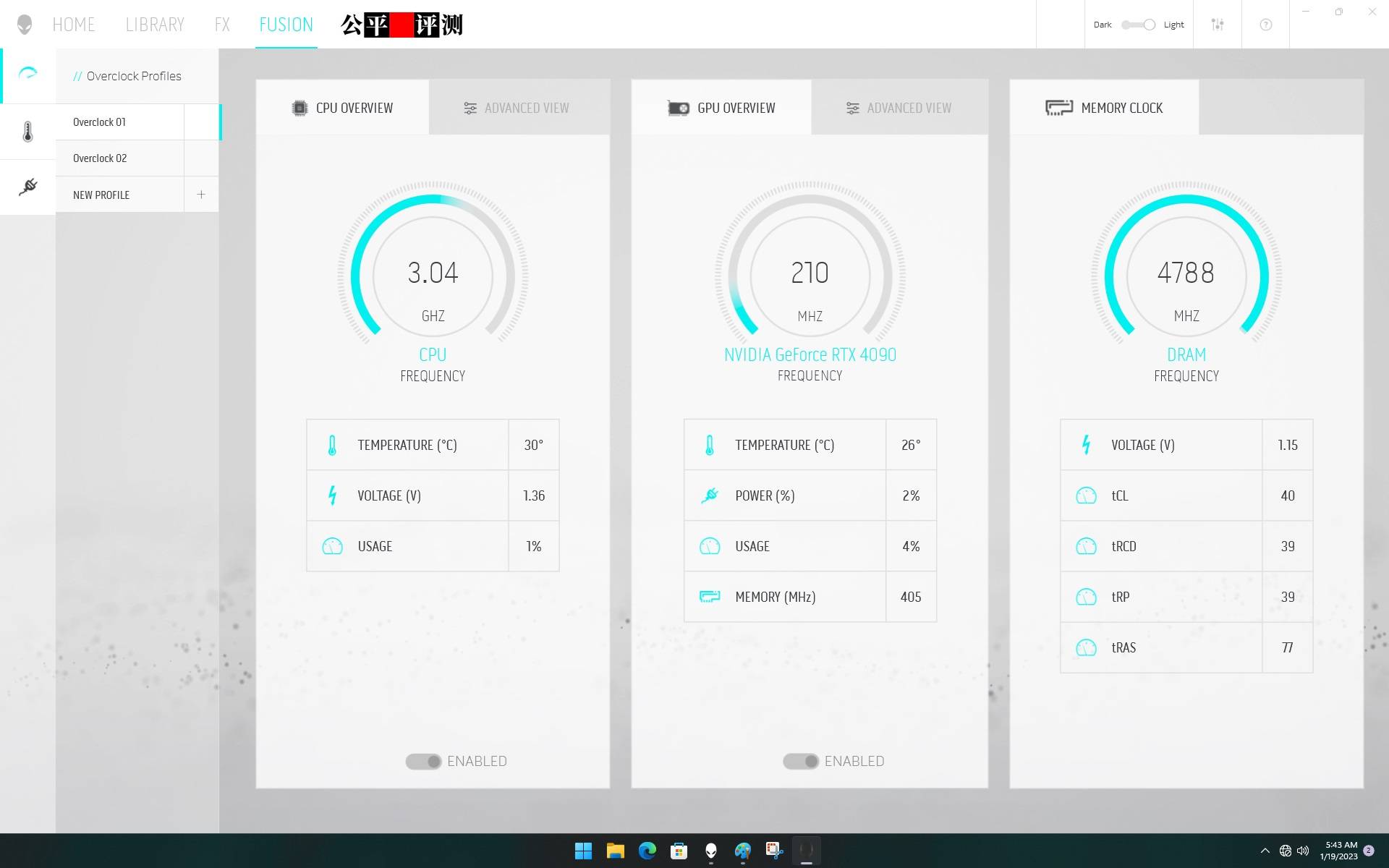Select the overclock gauge icon in sidebar

[x=27, y=73]
